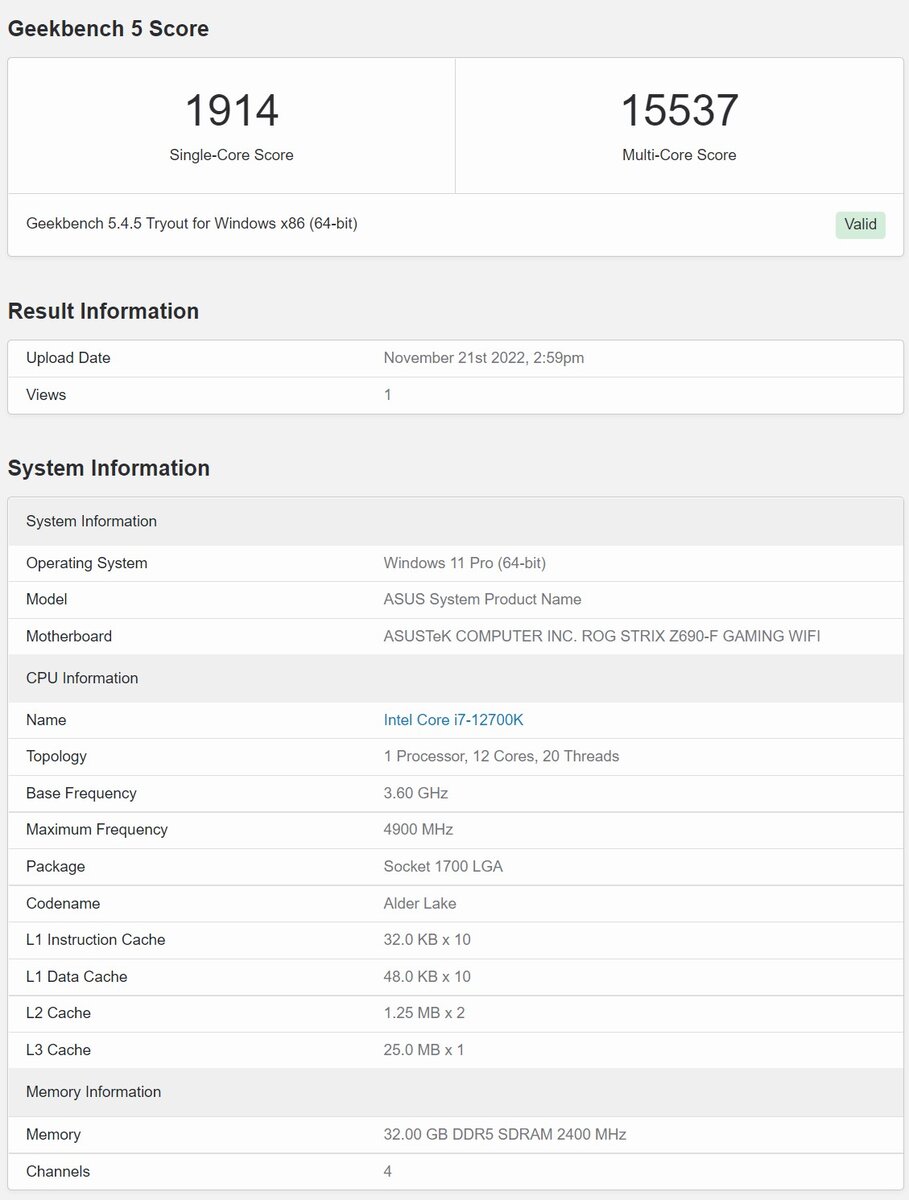Click the Codename label
909x1200 pixels.
click(63, 903)
